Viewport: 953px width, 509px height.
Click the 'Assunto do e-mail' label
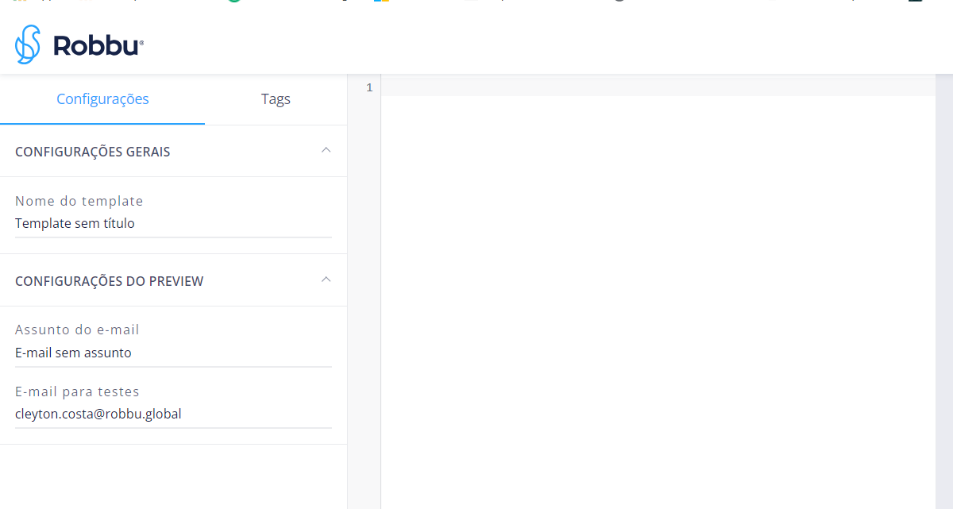pos(77,330)
